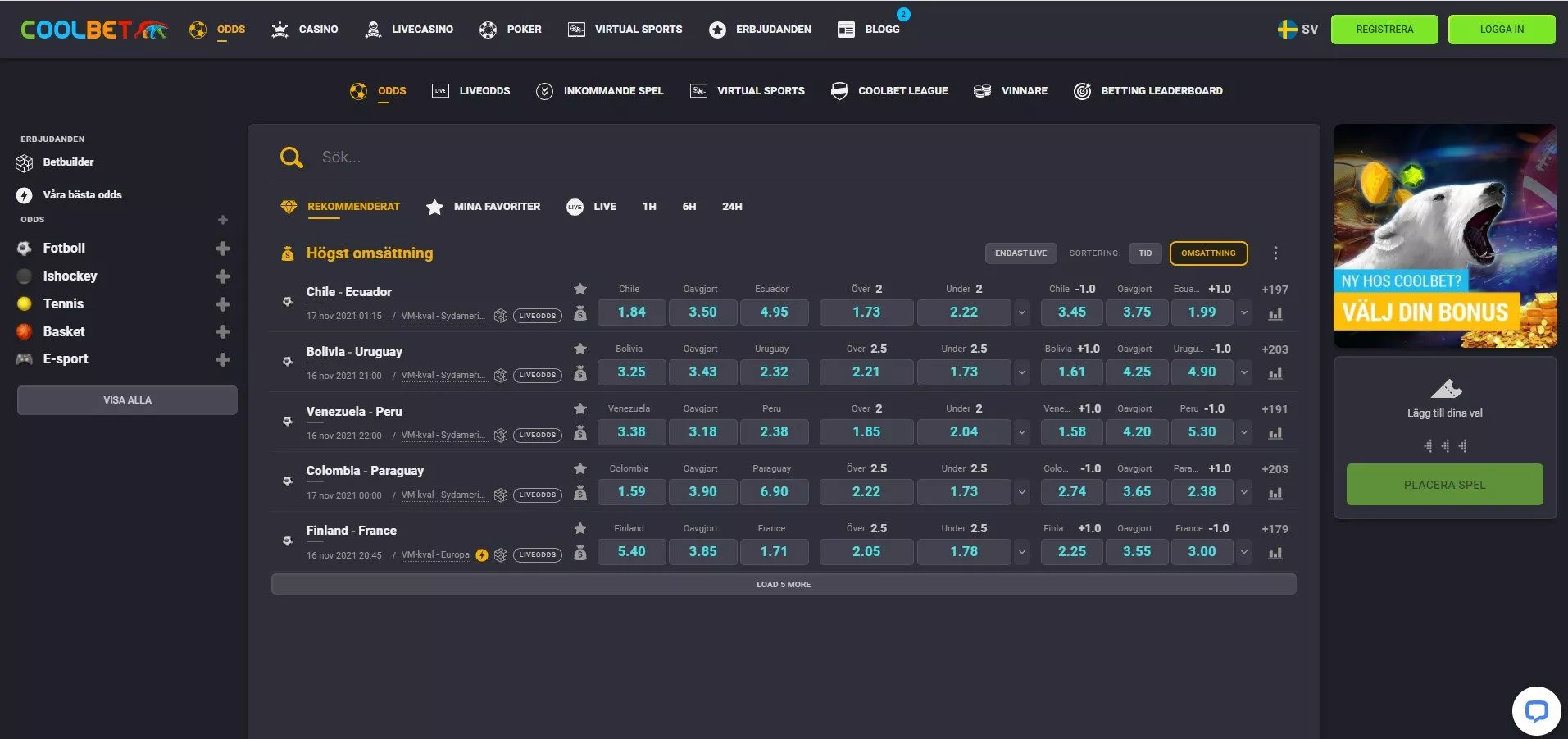Open the live chat bubble icon

tap(1536, 710)
